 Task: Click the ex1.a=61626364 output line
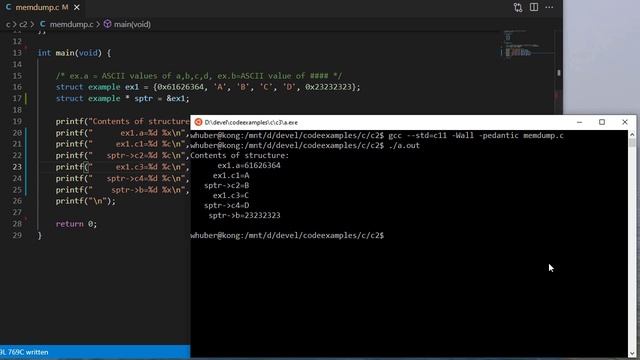pos(249,166)
